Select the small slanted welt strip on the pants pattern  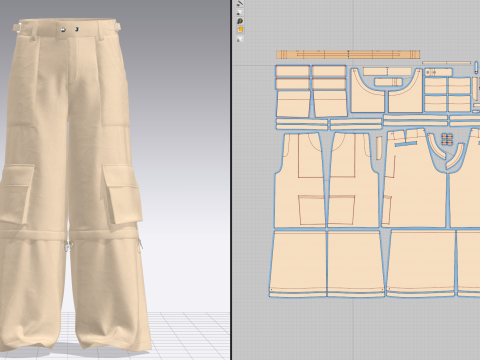pos(406,144)
